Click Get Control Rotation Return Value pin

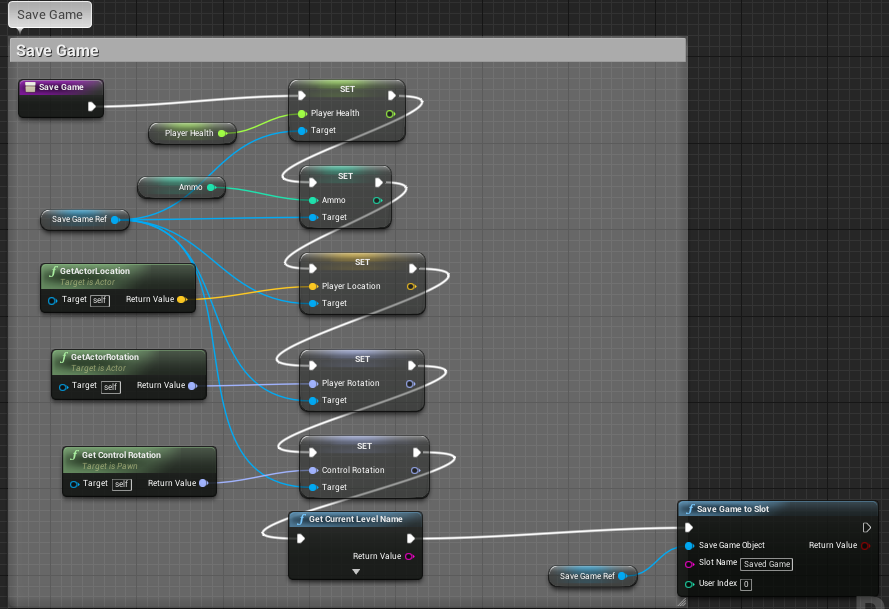pos(204,483)
